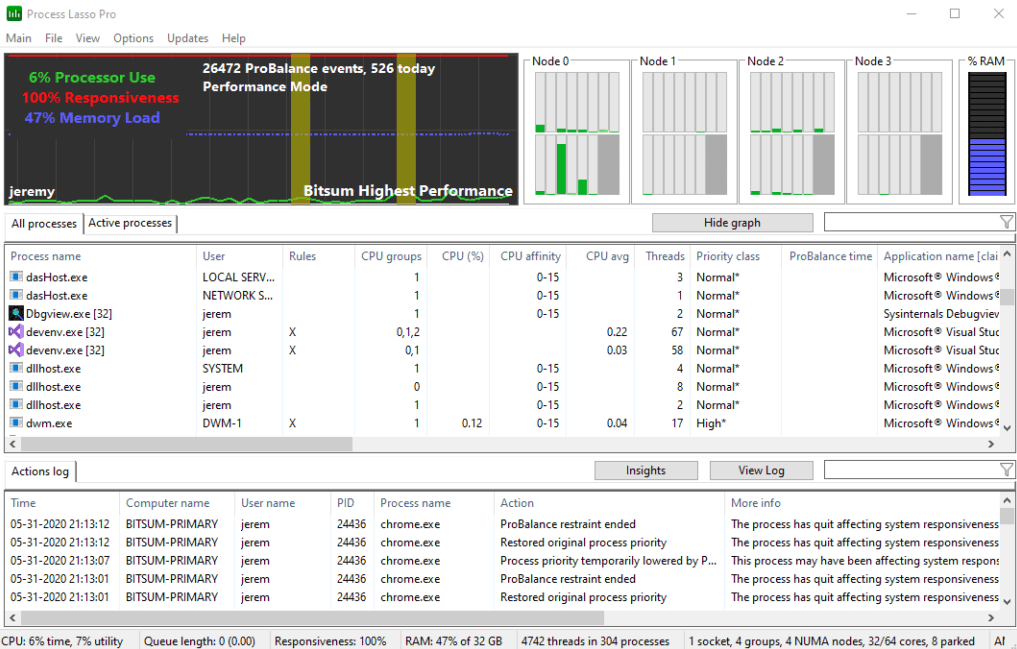Select the dwm.exe process row
The image size is (1017, 649).
[x=503, y=423]
